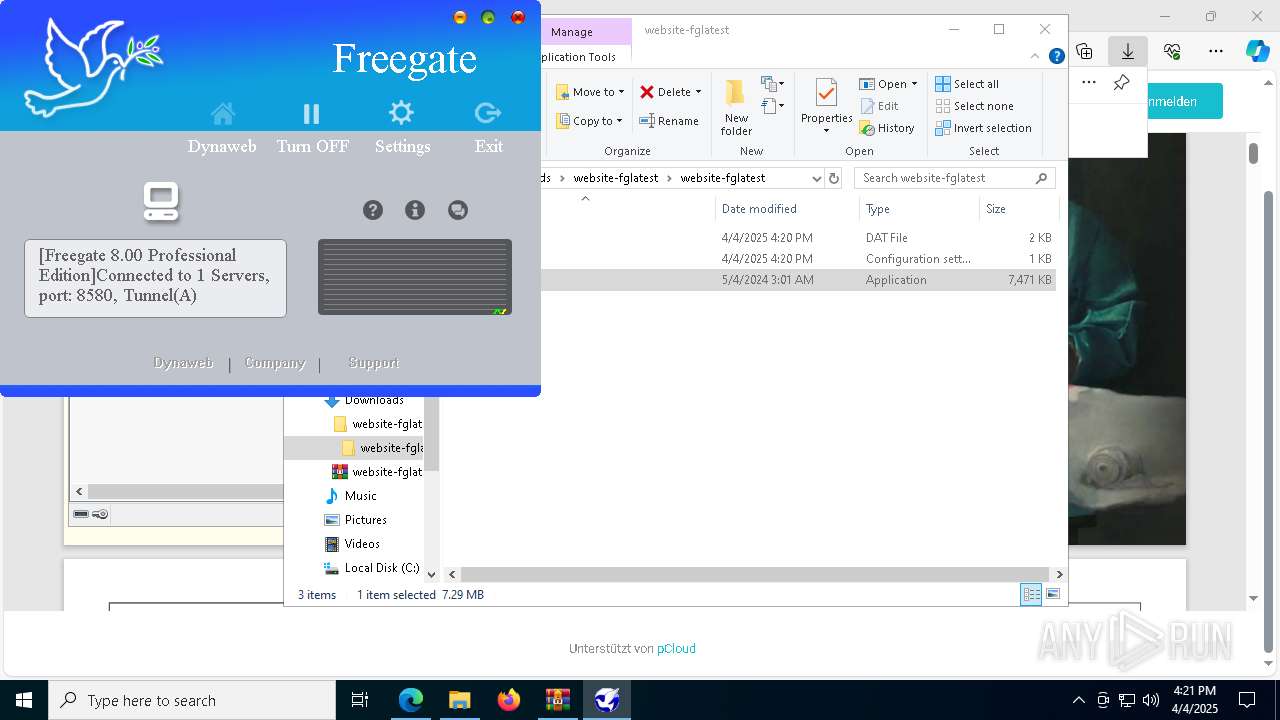Open Dynaweb link at Freegate bottom
The image size is (1280, 720).
pyautogui.click(x=183, y=363)
